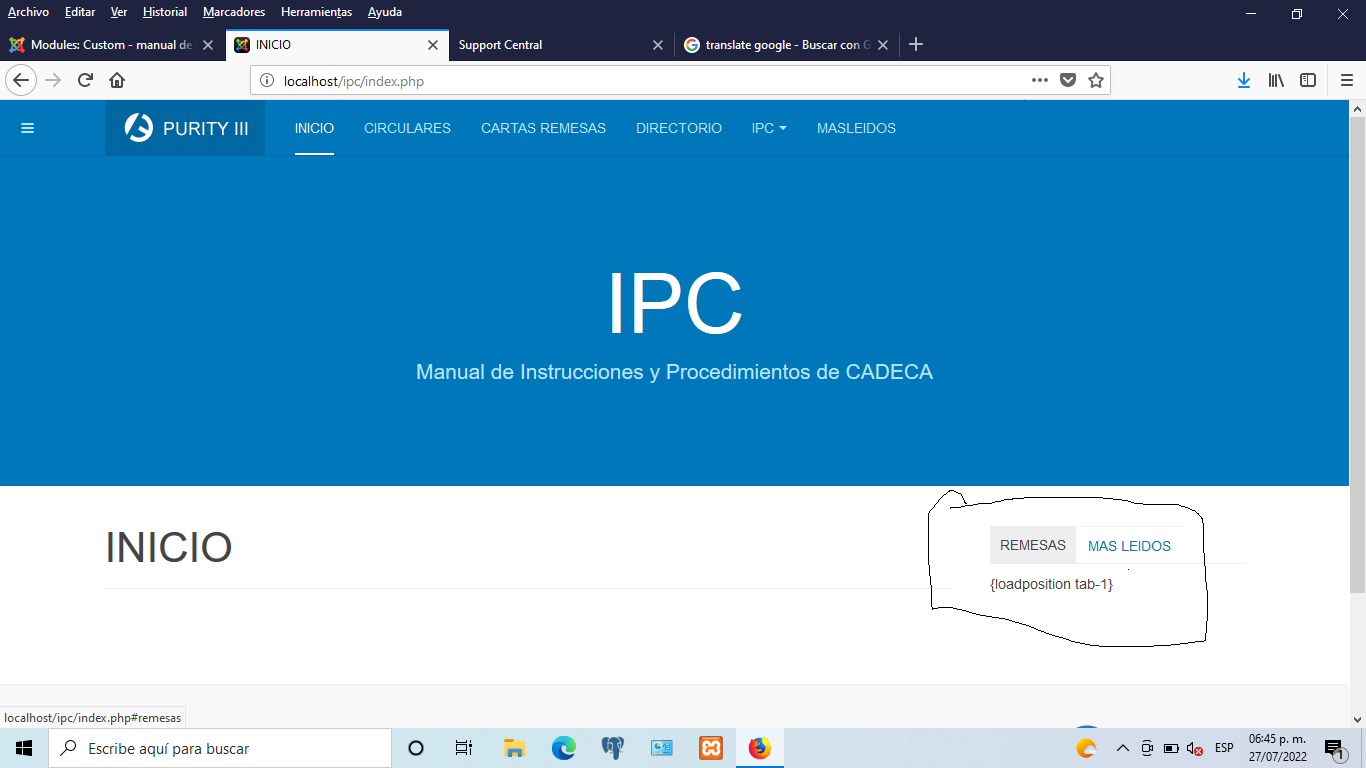
Task: Open a new browser tab
Action: (916, 45)
